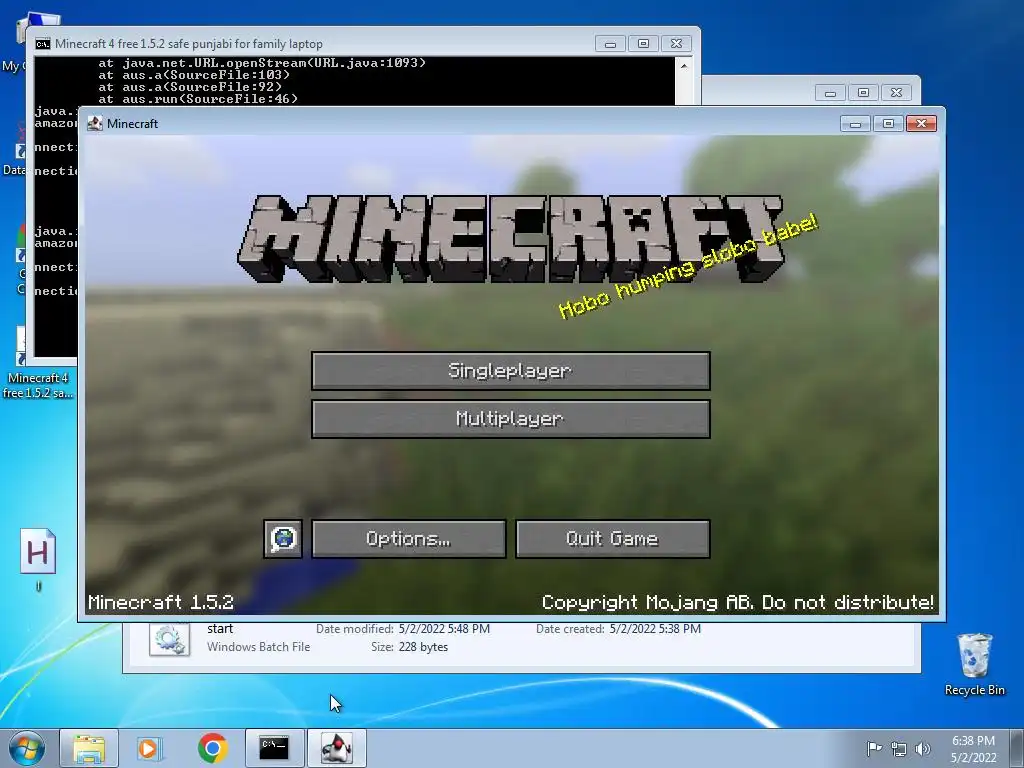Click the console line 'at aus.run(SourceFile:46)'
The image size is (1024, 768).
[198, 99]
